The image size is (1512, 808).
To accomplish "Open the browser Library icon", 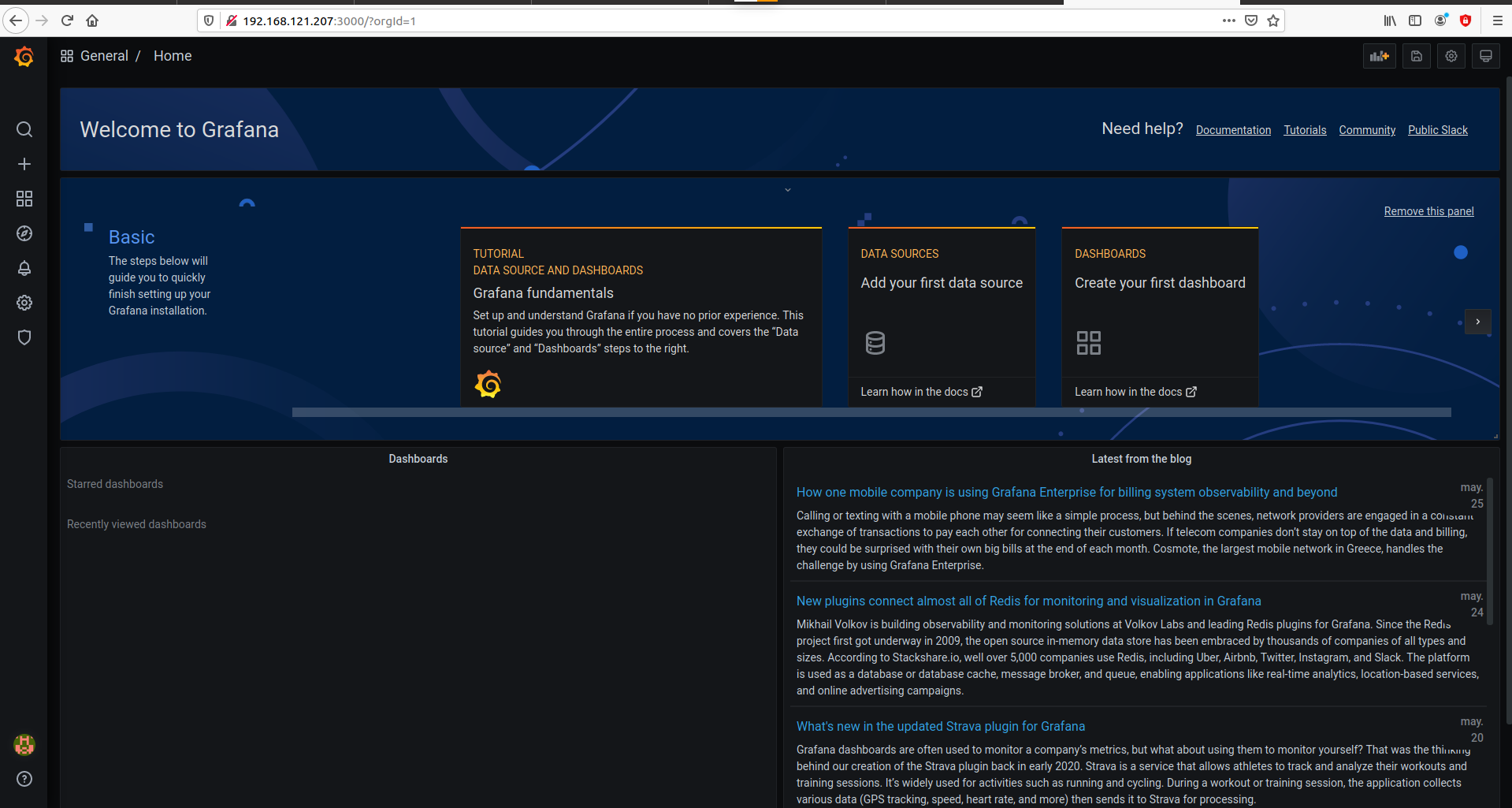I will click(x=1390, y=20).
